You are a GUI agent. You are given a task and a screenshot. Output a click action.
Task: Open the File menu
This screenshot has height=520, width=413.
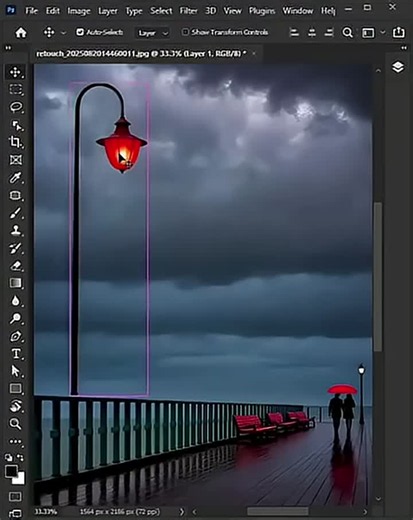pyautogui.click(x=31, y=11)
